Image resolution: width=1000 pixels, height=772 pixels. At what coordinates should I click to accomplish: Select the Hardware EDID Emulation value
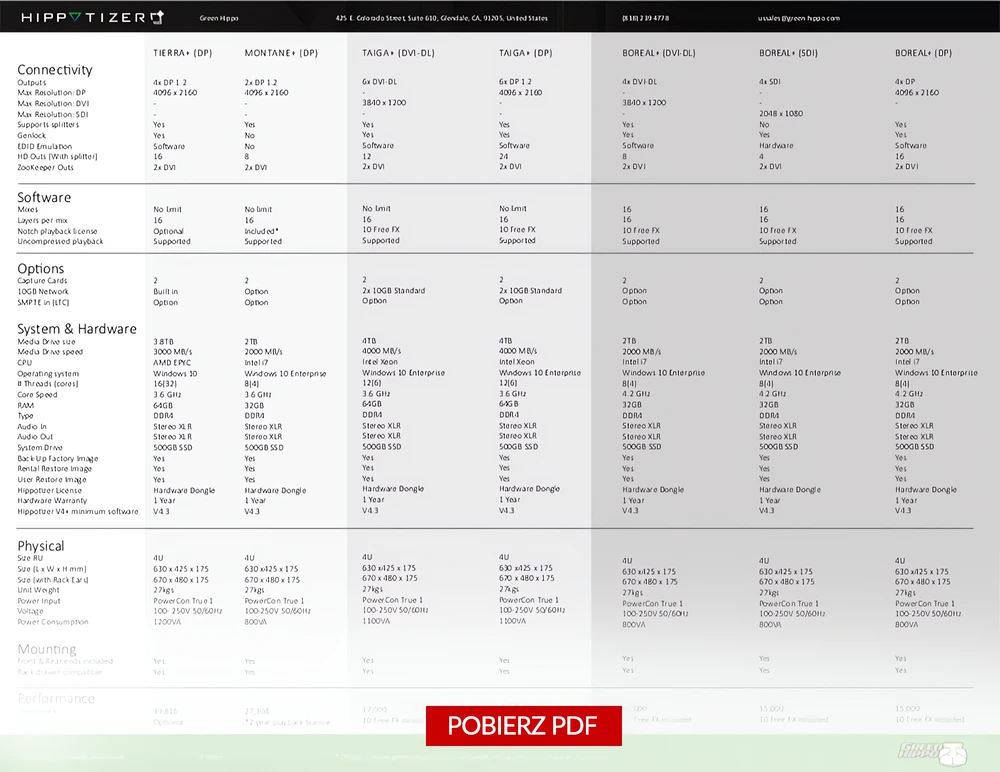tap(776, 145)
